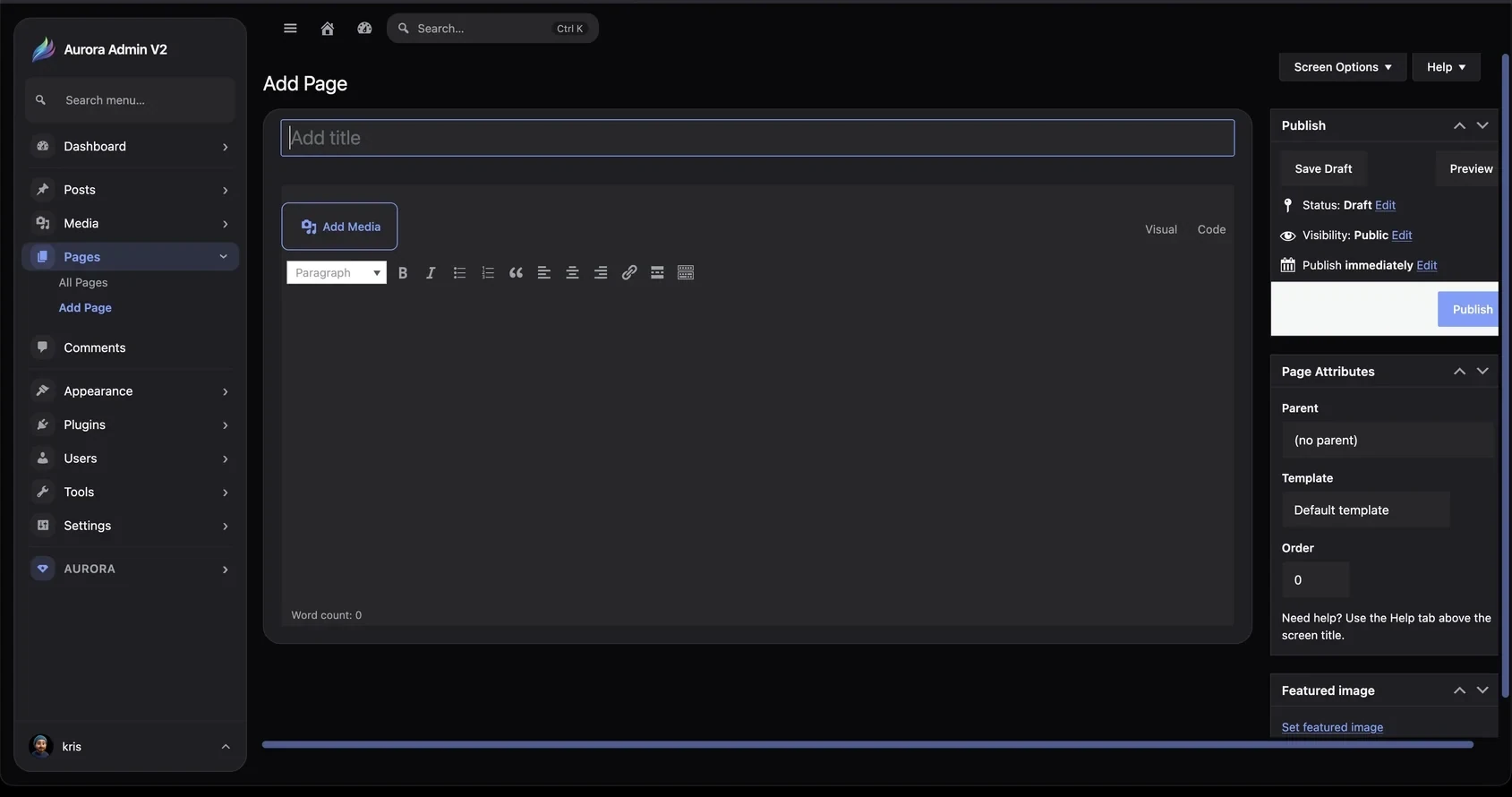Click Set featured image link
The image size is (1512, 797).
(x=1332, y=727)
